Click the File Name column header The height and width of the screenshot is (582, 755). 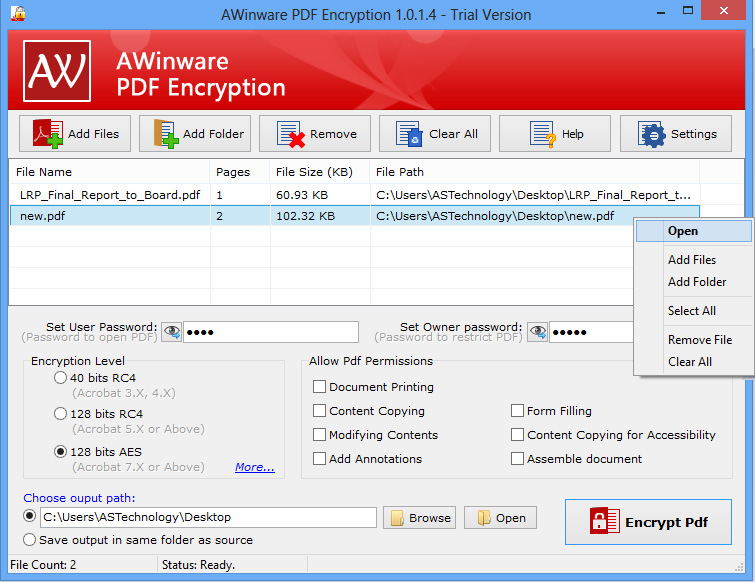[x=109, y=172]
